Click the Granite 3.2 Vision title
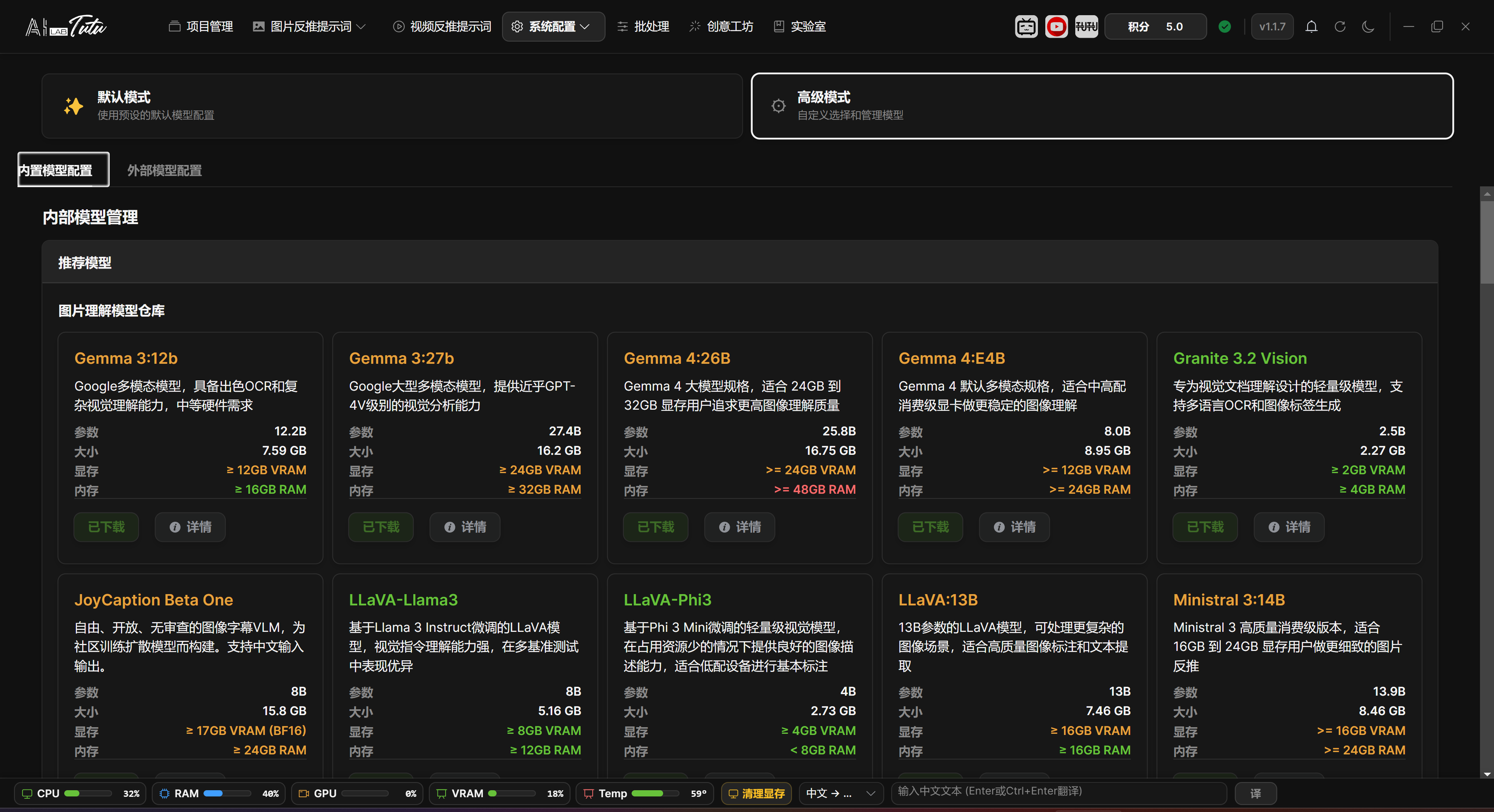The image size is (1494, 812). [1241, 358]
